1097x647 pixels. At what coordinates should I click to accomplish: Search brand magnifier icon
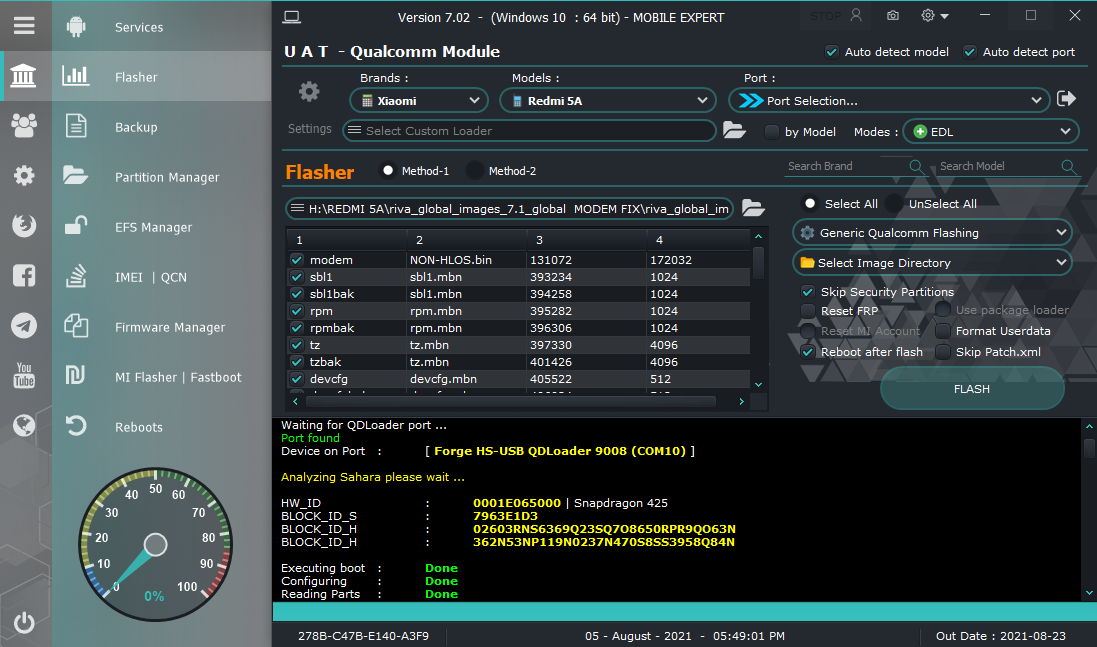click(915, 166)
